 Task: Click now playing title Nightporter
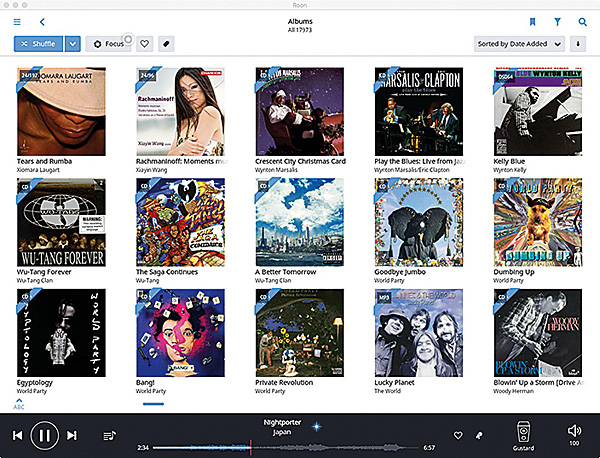(282, 422)
